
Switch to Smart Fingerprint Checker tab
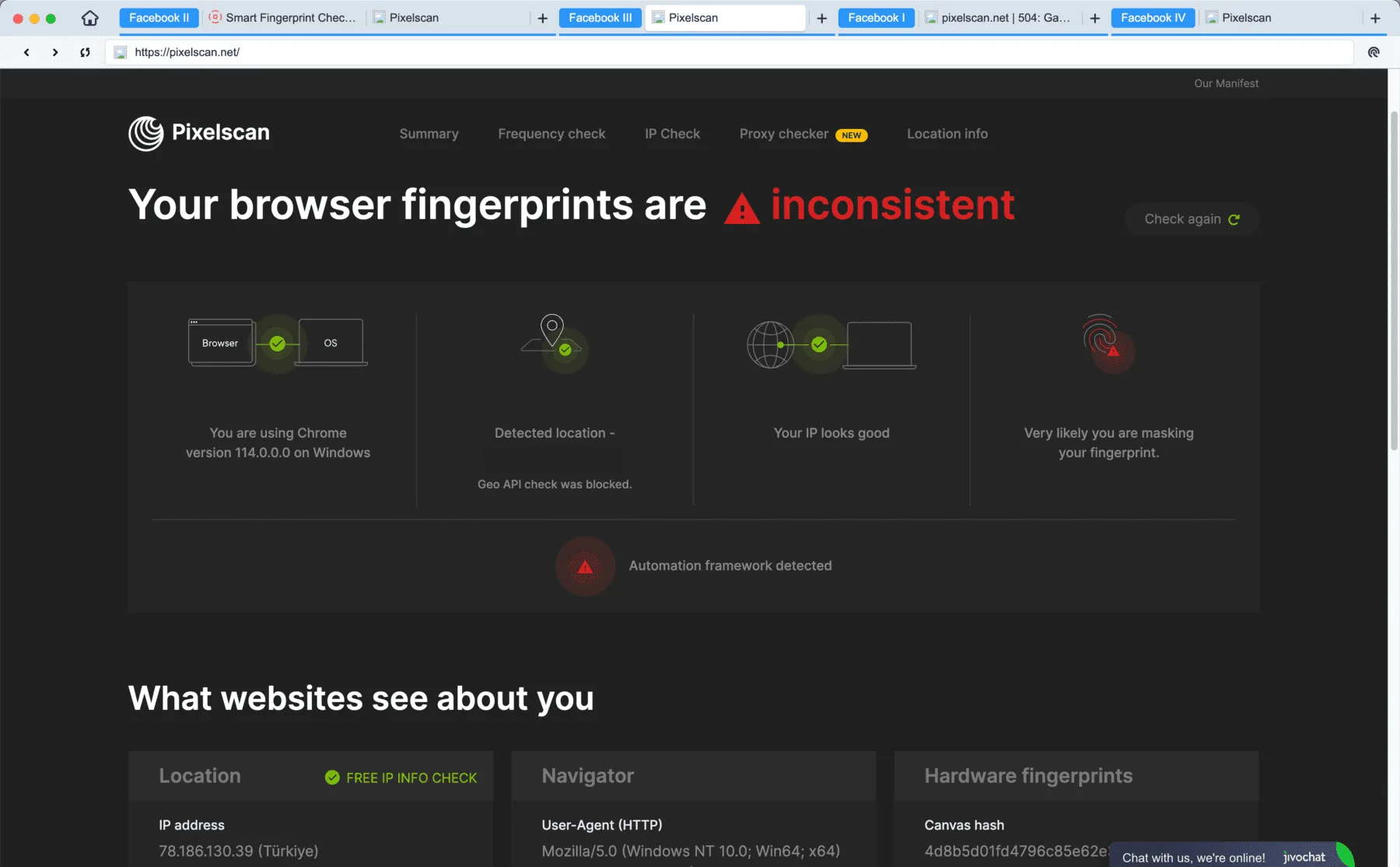[x=283, y=18]
